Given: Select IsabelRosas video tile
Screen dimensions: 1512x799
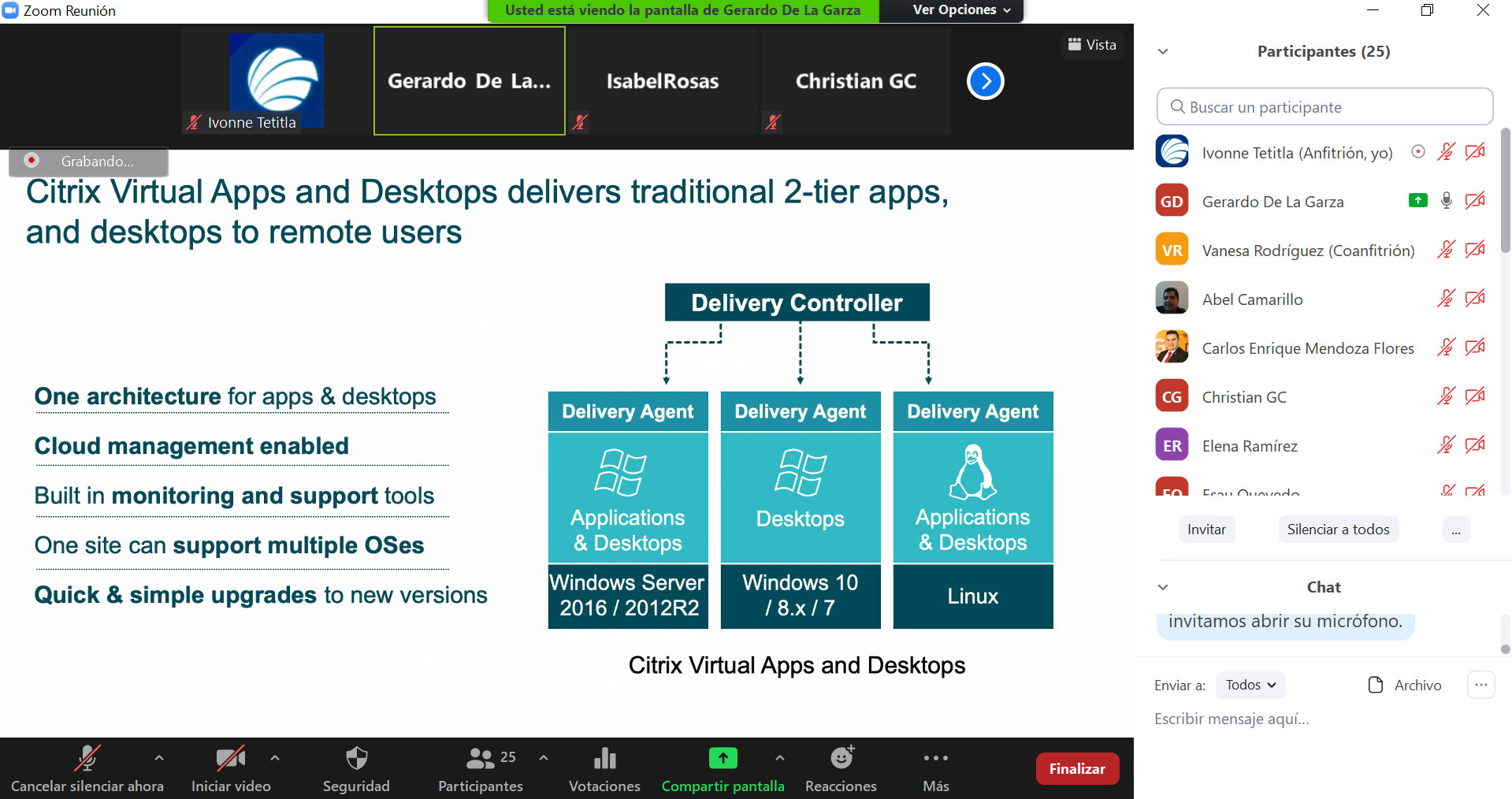Looking at the screenshot, I should click(x=662, y=80).
